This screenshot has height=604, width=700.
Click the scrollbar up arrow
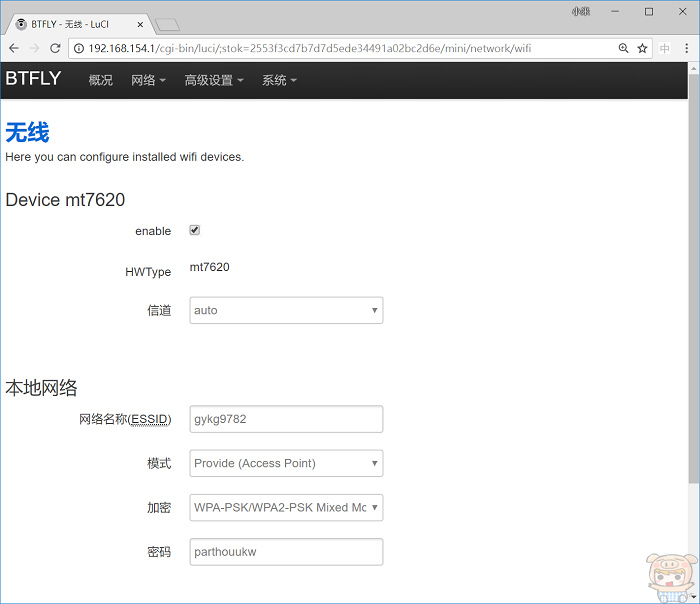pos(693,68)
